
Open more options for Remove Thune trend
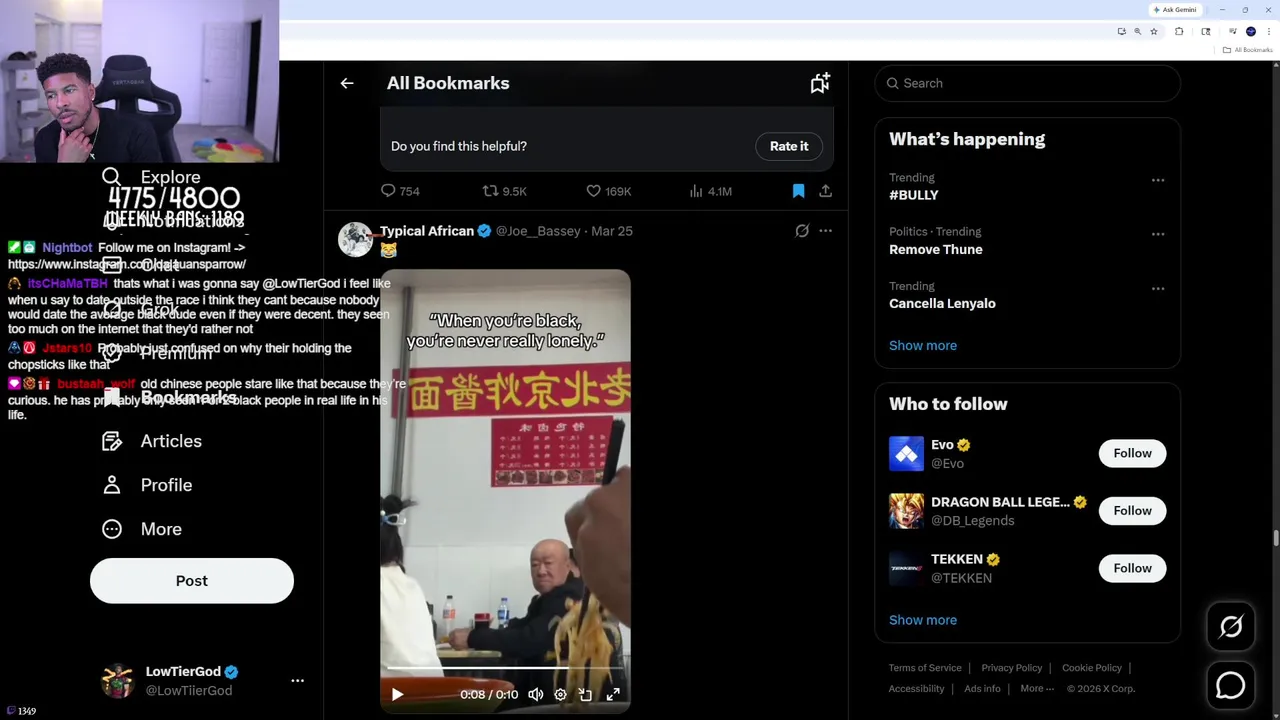click(1158, 234)
